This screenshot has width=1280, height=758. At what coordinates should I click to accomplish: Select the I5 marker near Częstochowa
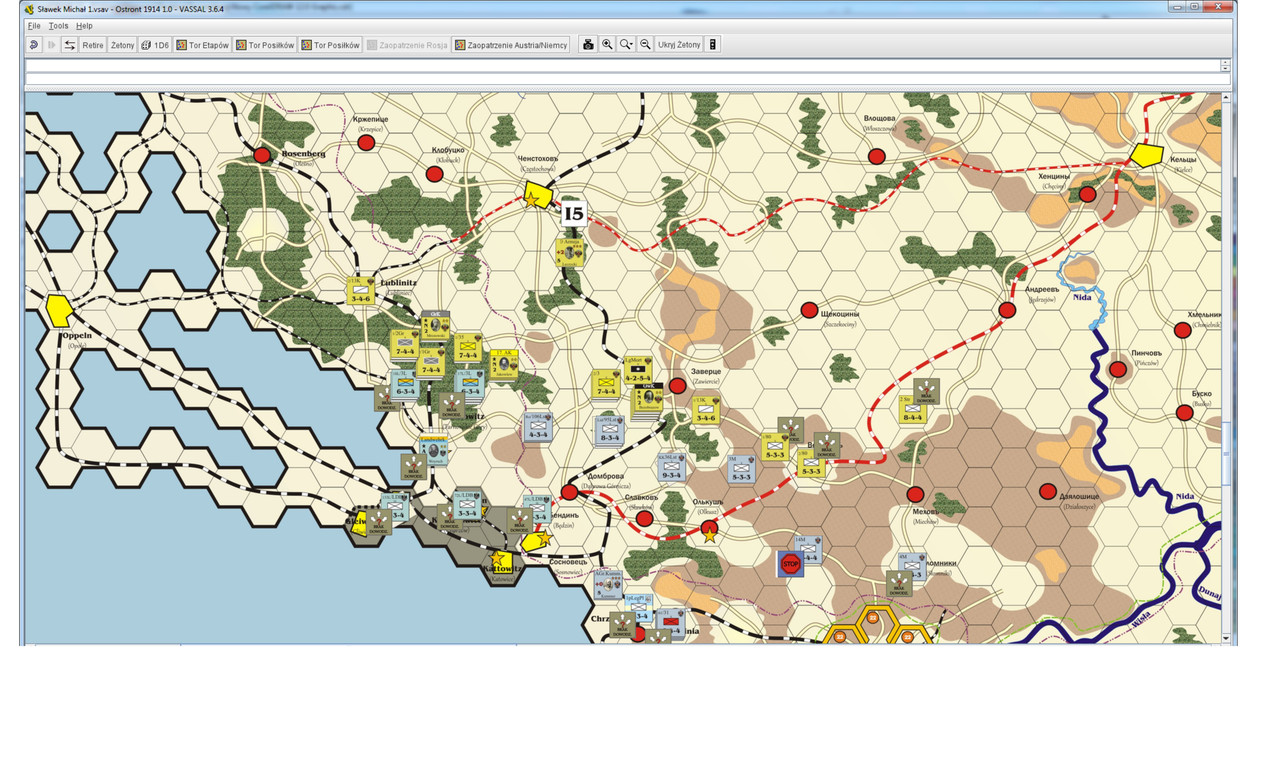coord(573,213)
